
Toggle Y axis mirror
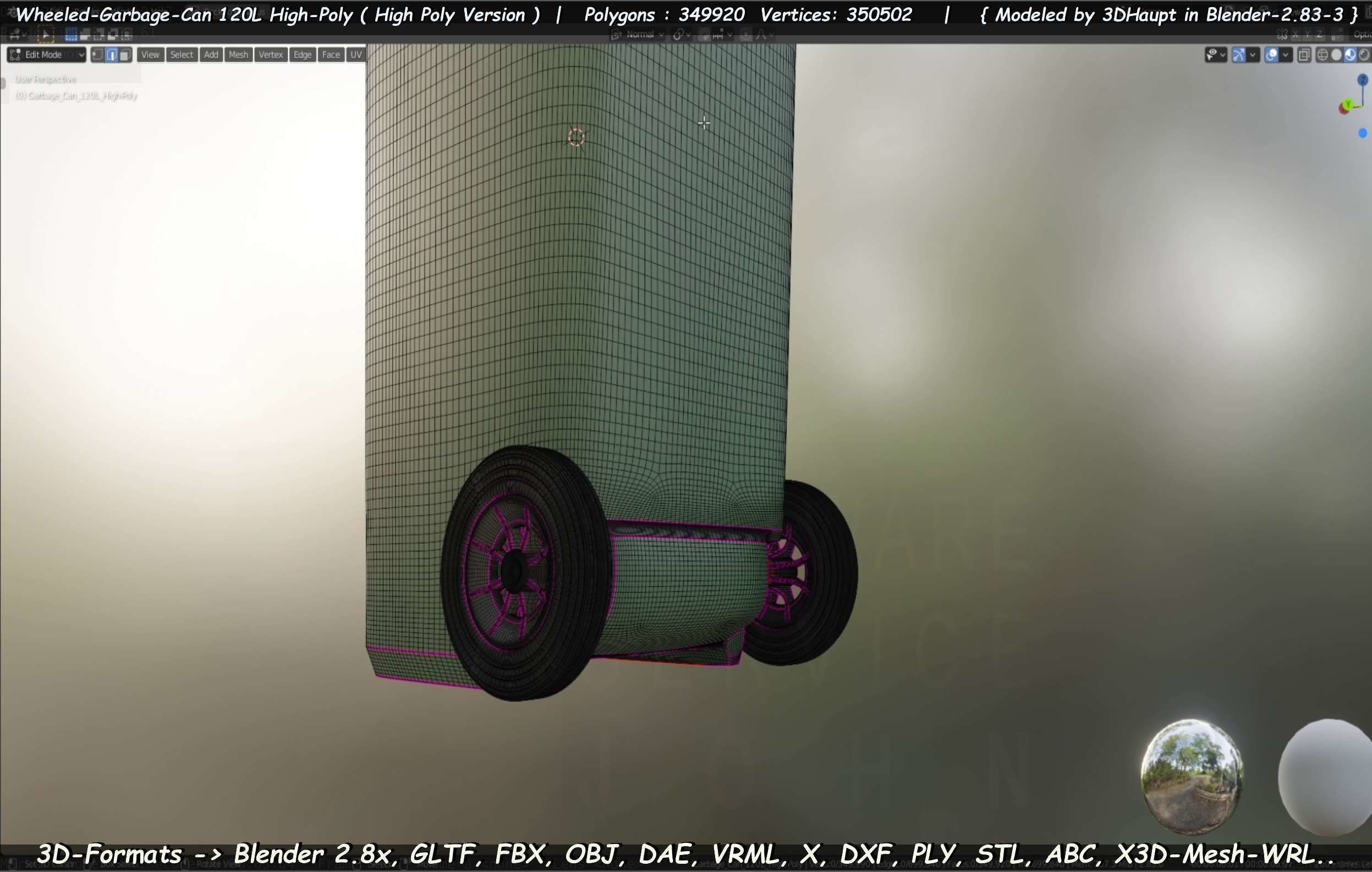pos(1307,35)
